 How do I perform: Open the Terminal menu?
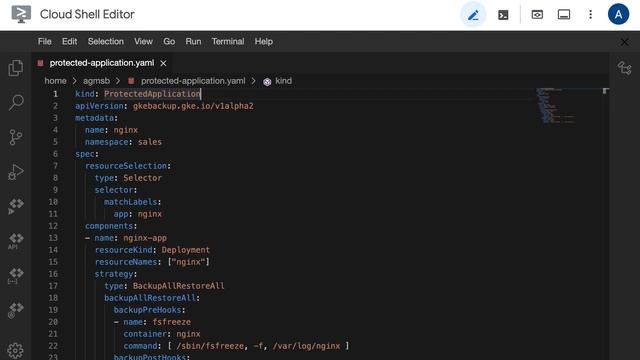228,42
